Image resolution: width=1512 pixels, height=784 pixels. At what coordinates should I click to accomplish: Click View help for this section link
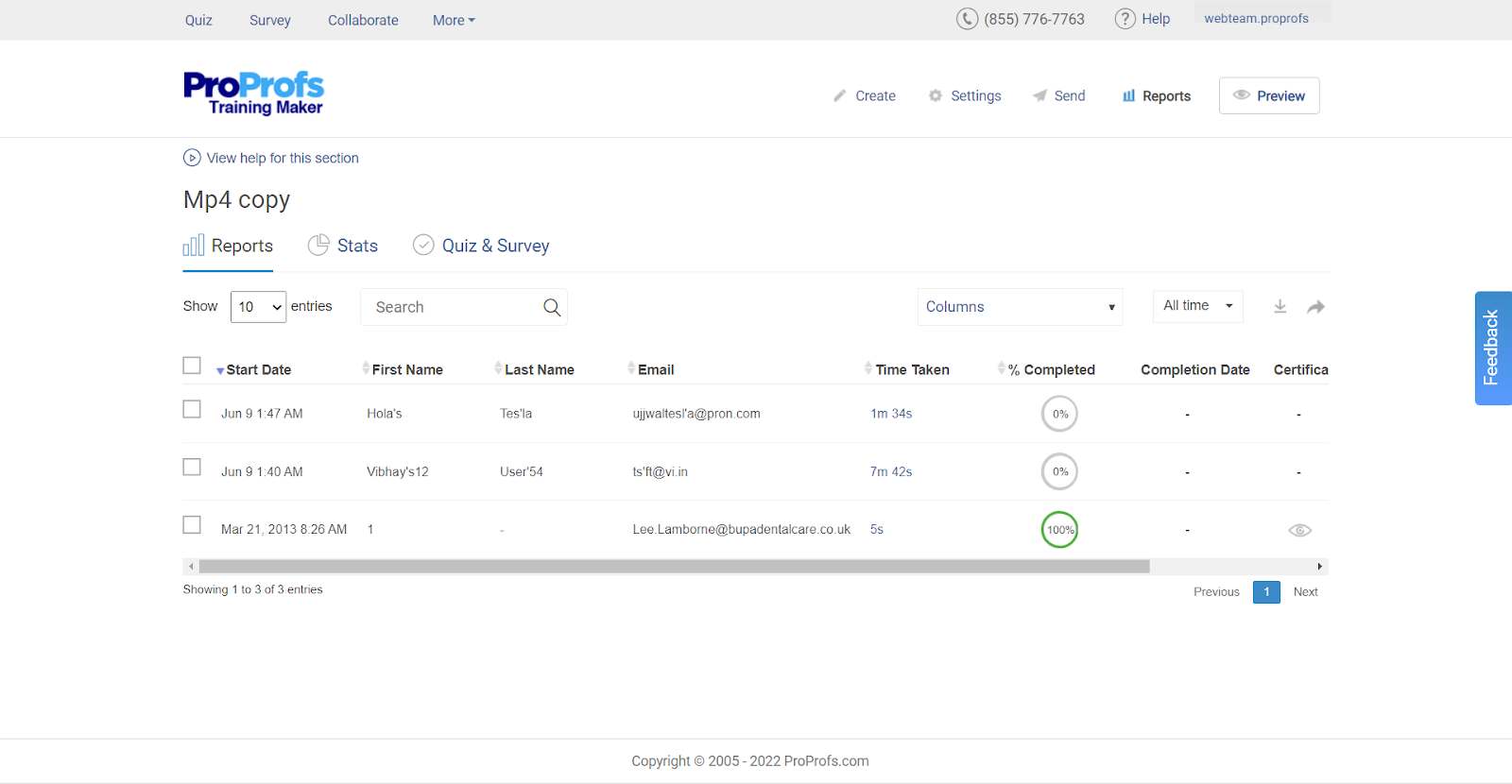tap(283, 158)
